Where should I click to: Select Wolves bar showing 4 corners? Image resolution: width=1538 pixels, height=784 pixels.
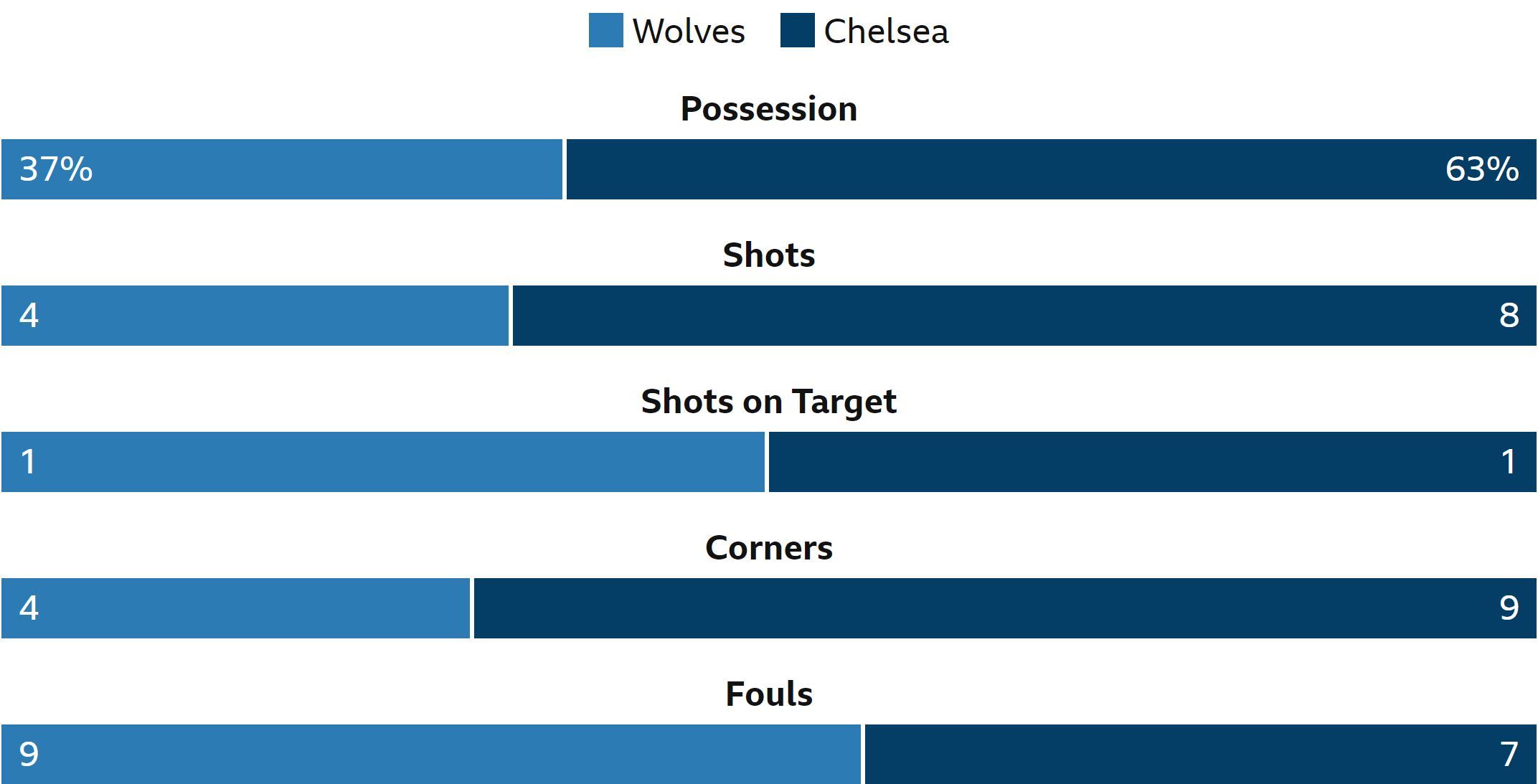coord(235,608)
